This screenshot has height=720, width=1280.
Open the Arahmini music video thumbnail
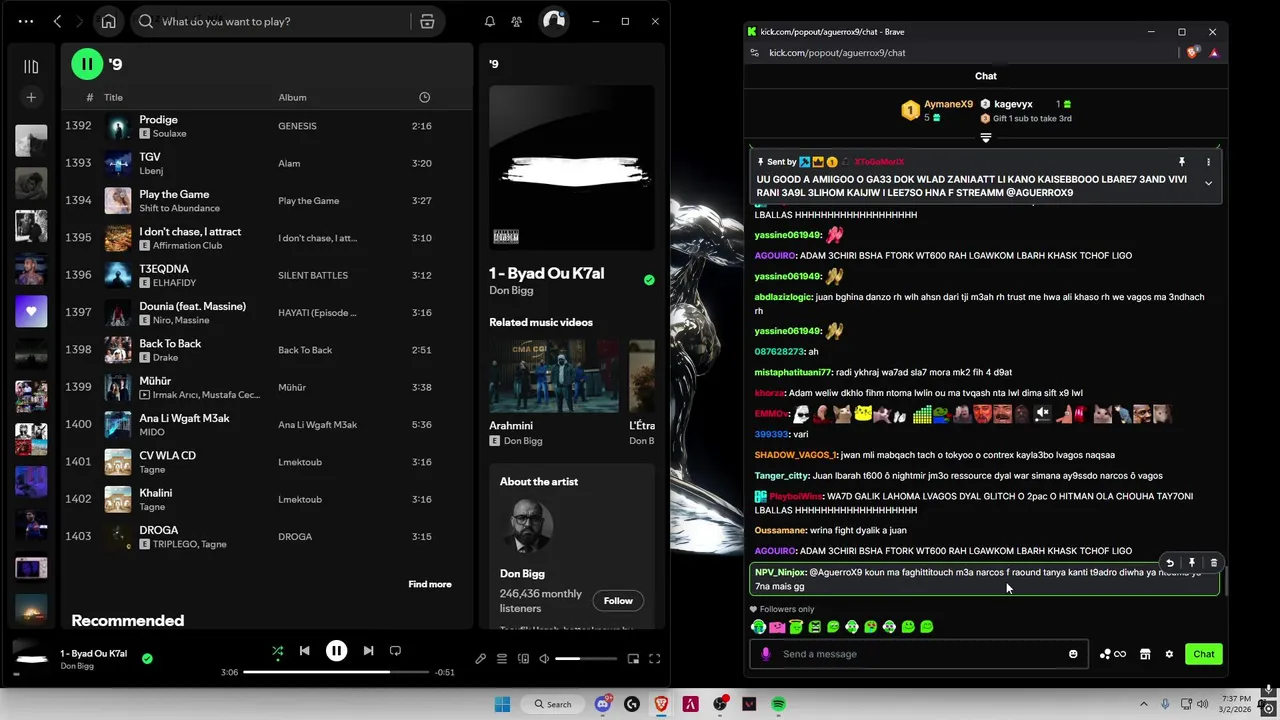pos(554,376)
